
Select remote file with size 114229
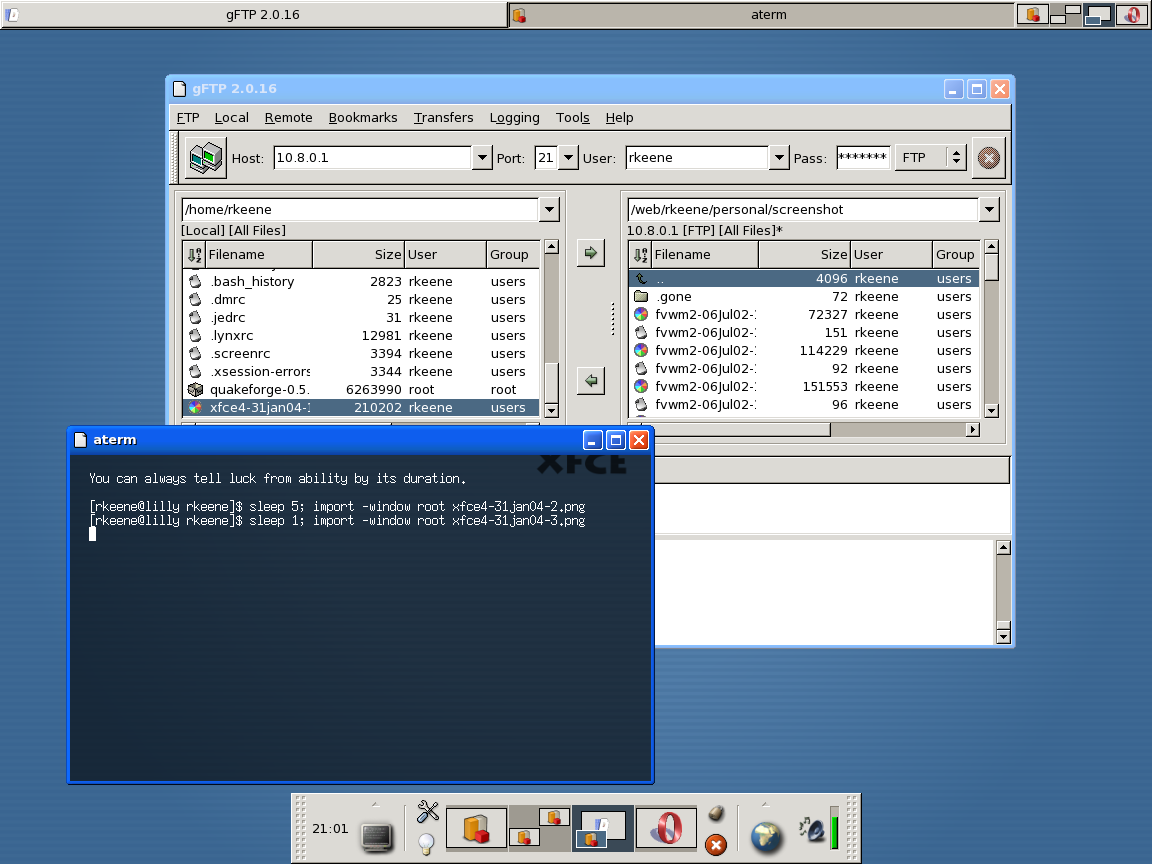tap(804, 350)
